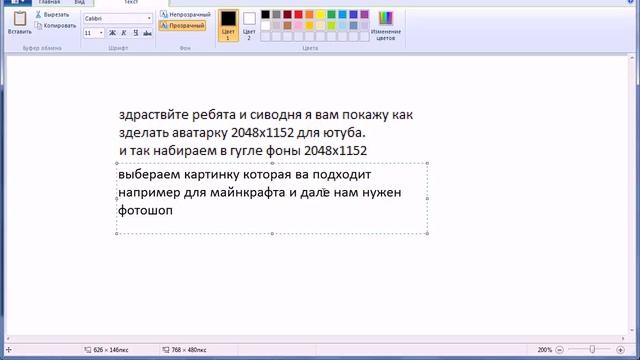This screenshot has width=640, height=360.
Task: Click the horizontal scrollbar right arrow
Action: [x=623, y=338]
